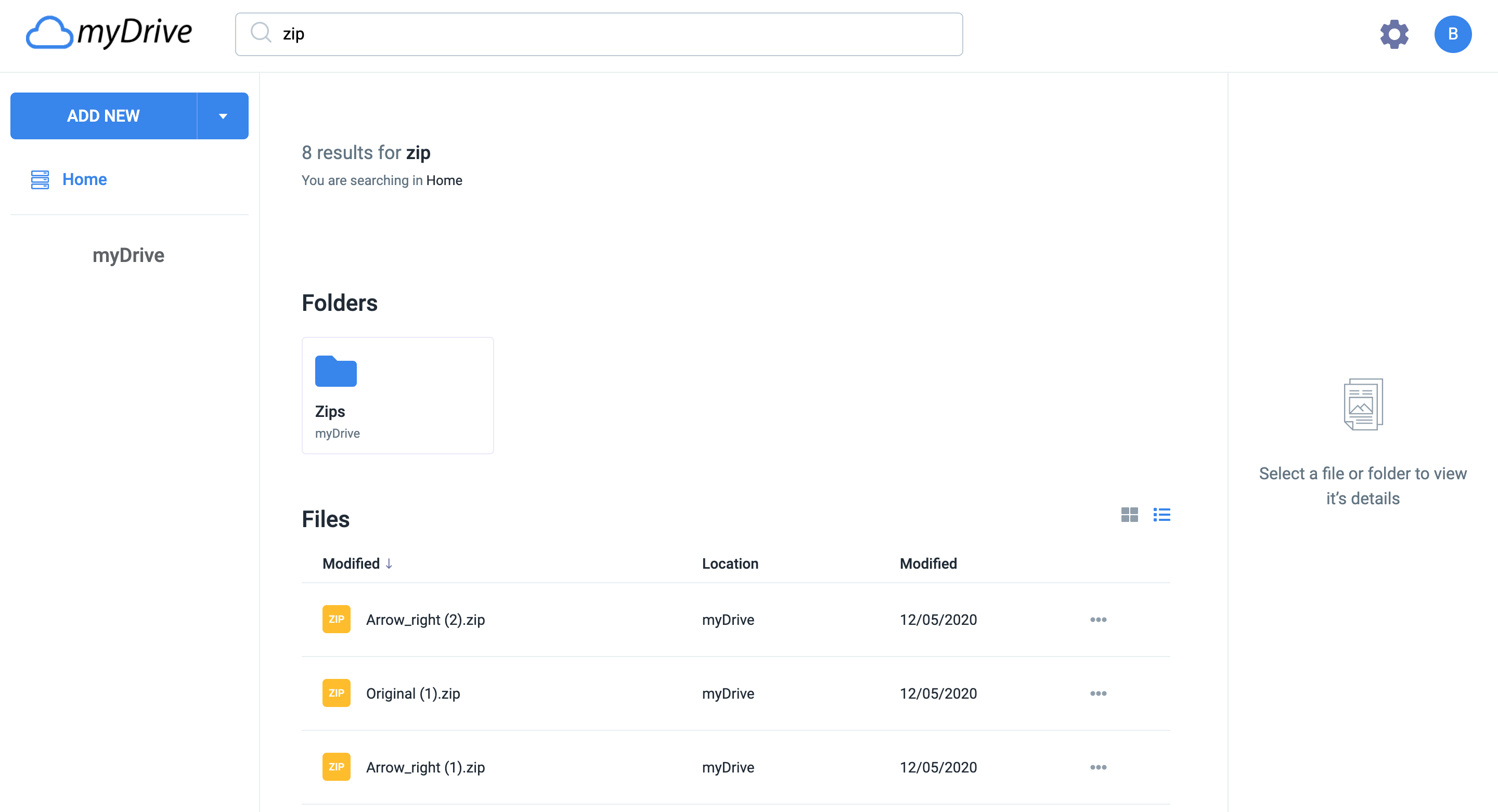Click ZIP icon for Arrow_right (2).zip
The image size is (1498, 812).
pyautogui.click(x=336, y=619)
